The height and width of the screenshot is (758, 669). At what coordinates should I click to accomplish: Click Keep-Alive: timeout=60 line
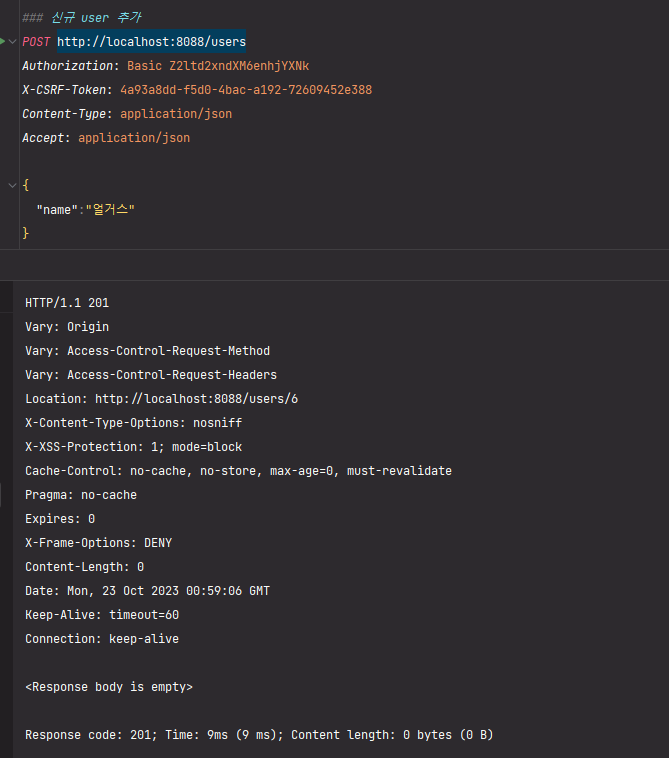pos(102,615)
